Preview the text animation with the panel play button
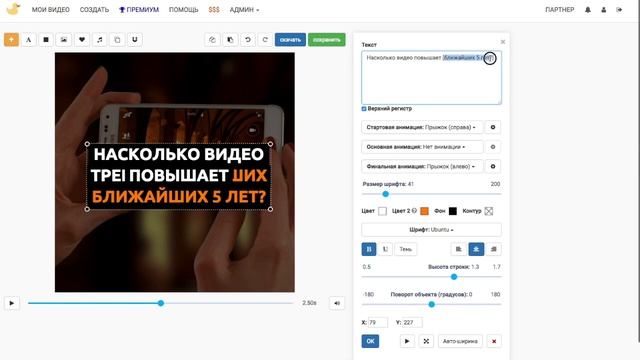640x360 pixels. (x=407, y=341)
